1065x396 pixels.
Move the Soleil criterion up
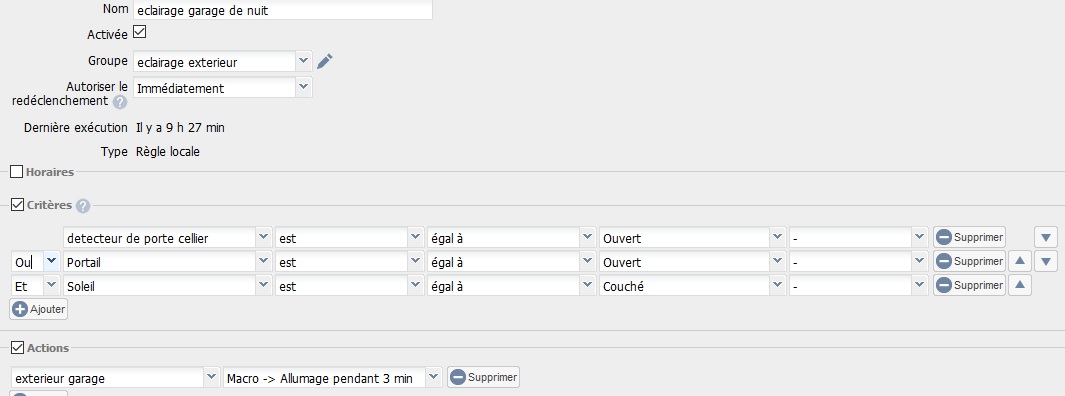coord(1019,285)
